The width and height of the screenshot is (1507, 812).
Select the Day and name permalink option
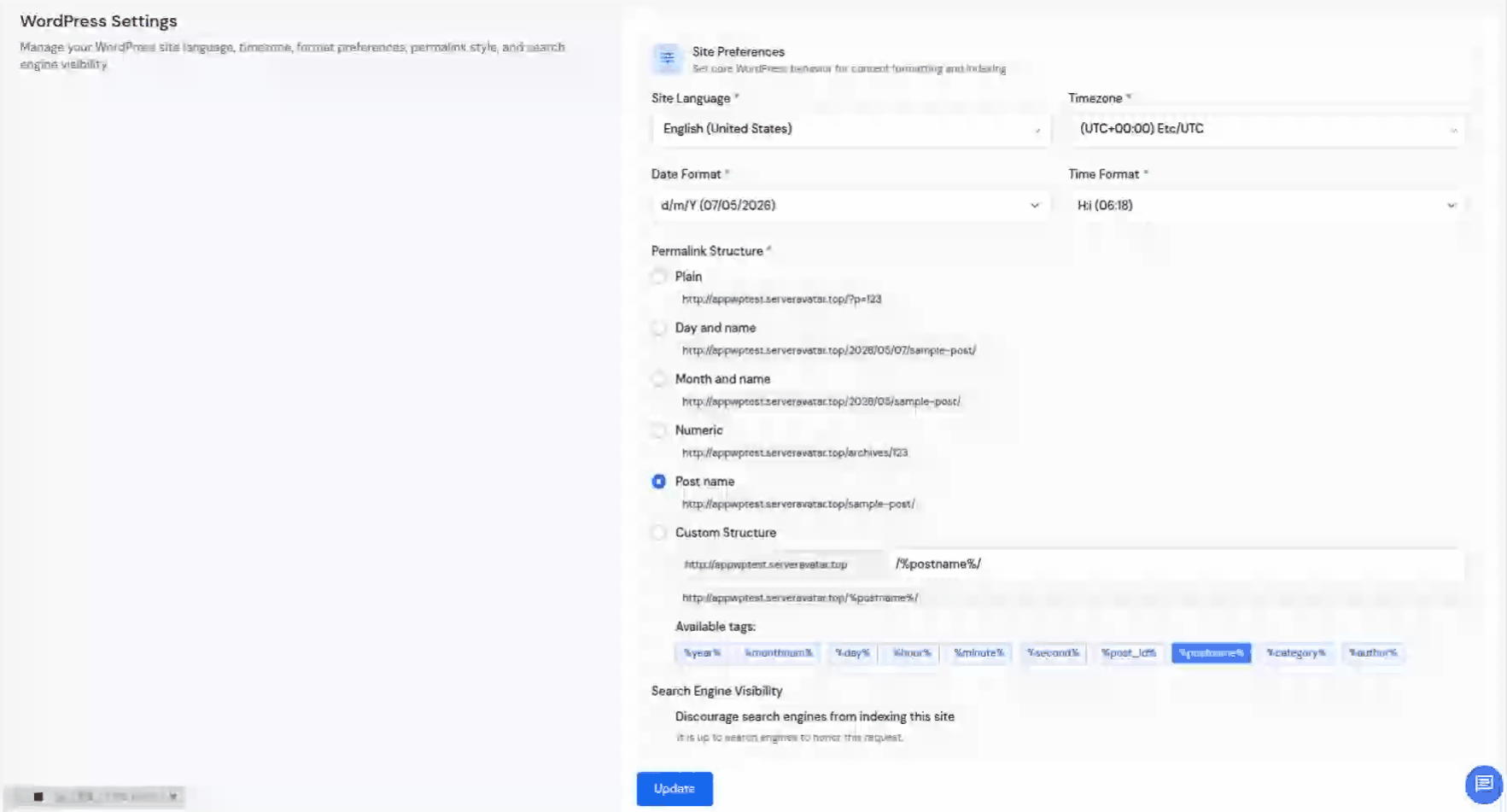pyautogui.click(x=658, y=328)
